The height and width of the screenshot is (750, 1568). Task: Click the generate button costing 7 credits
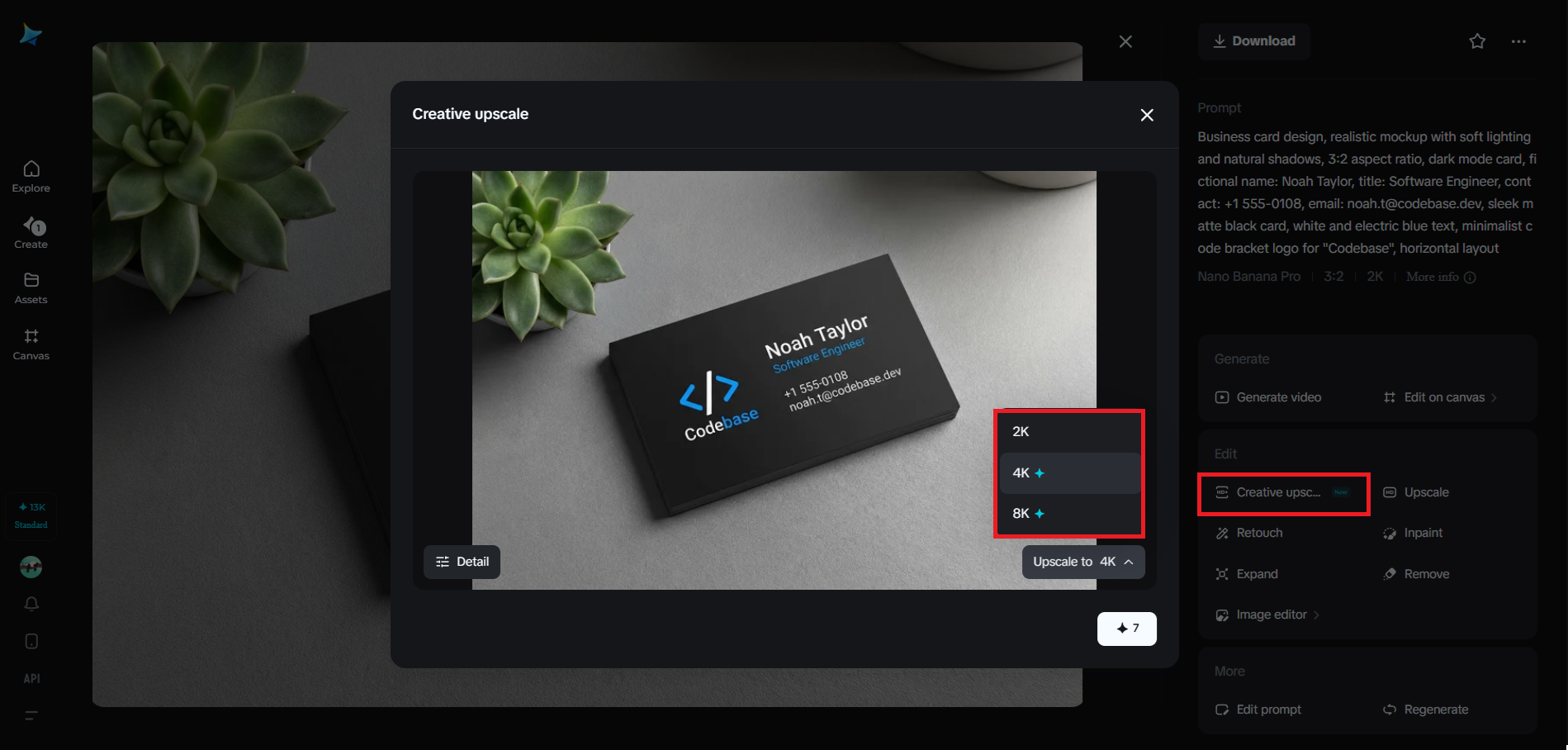pos(1126,629)
